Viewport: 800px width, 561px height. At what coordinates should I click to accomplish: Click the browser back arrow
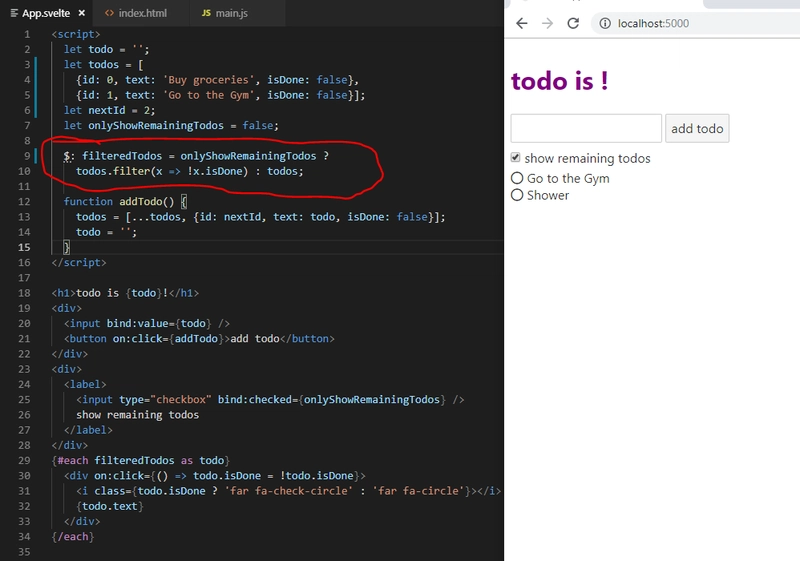(521, 23)
